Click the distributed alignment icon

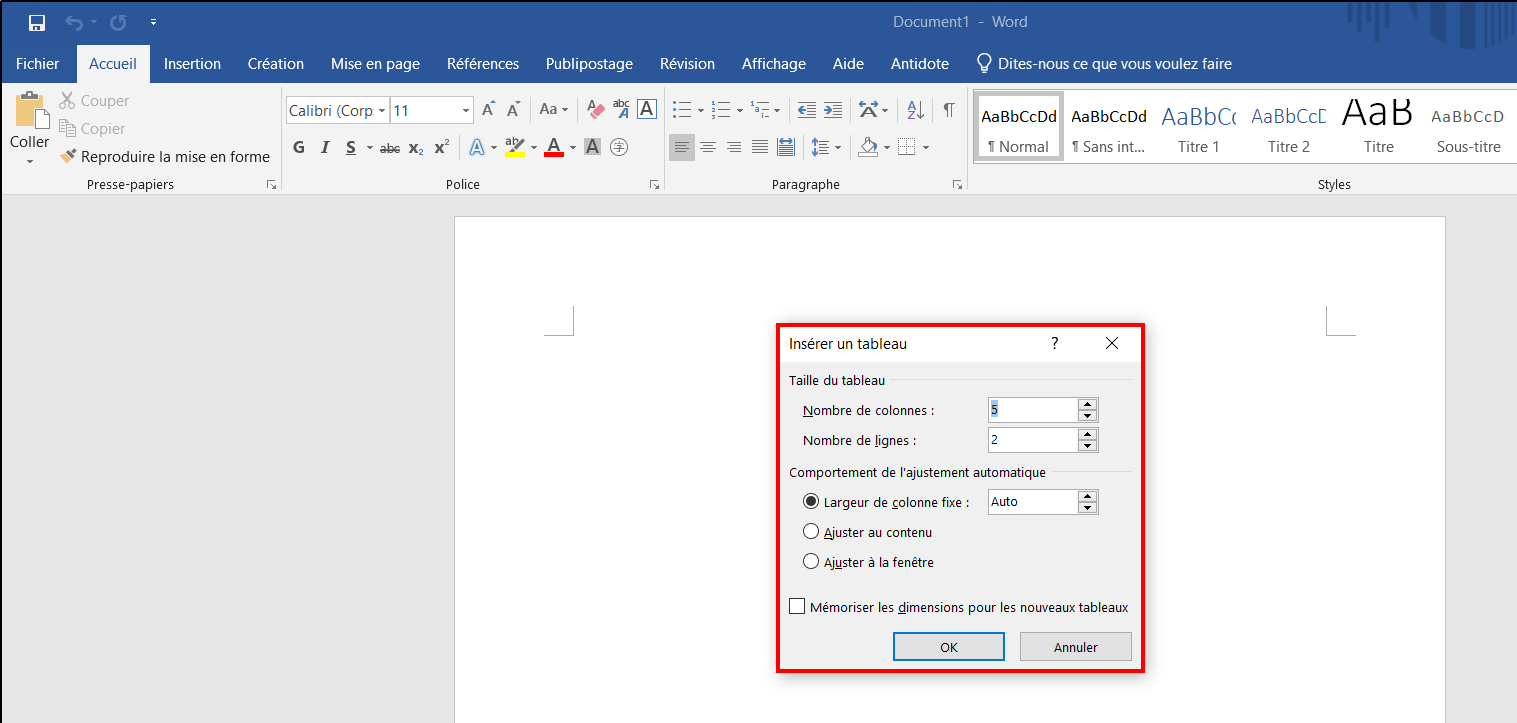tap(786, 148)
